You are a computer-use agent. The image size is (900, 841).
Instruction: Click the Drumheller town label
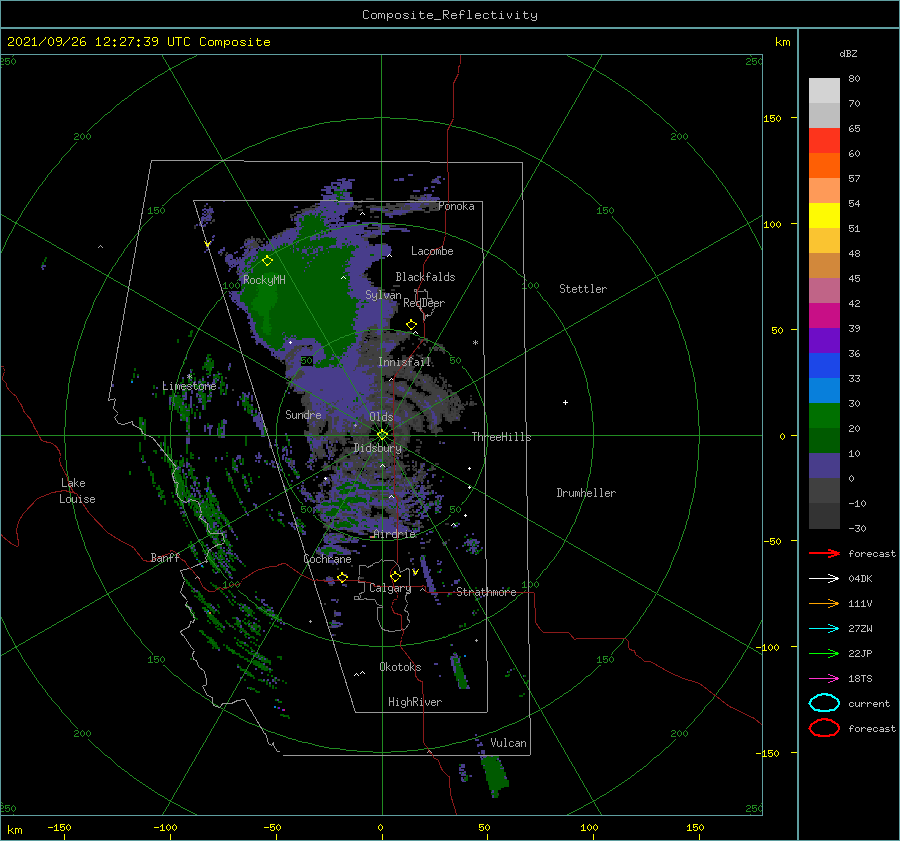click(x=586, y=493)
